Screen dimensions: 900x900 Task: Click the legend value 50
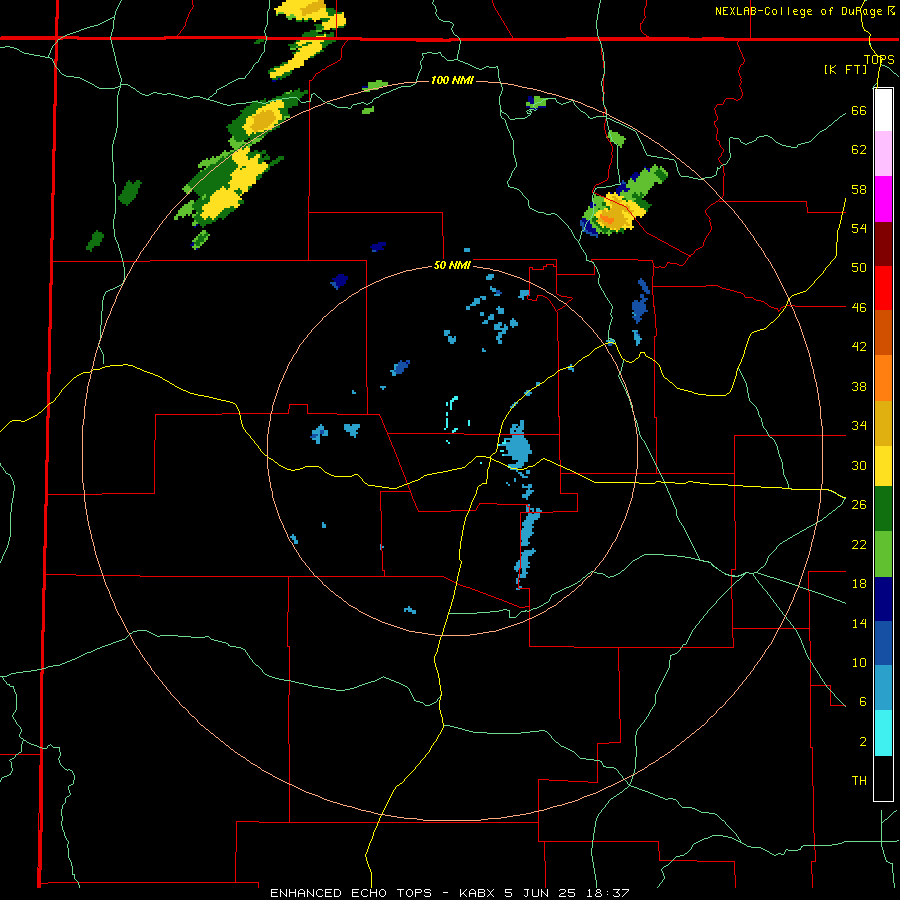859,268
